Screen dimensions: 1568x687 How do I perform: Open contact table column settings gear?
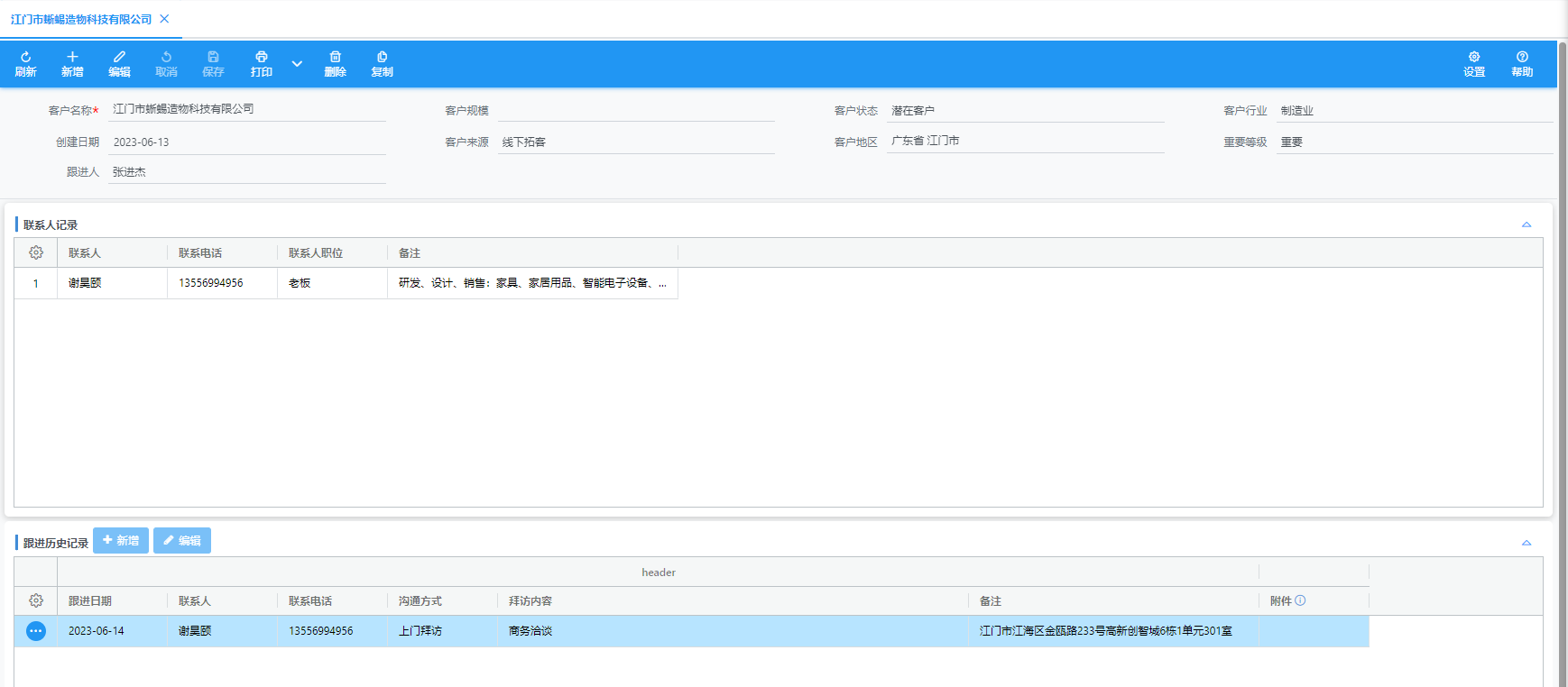[x=36, y=252]
